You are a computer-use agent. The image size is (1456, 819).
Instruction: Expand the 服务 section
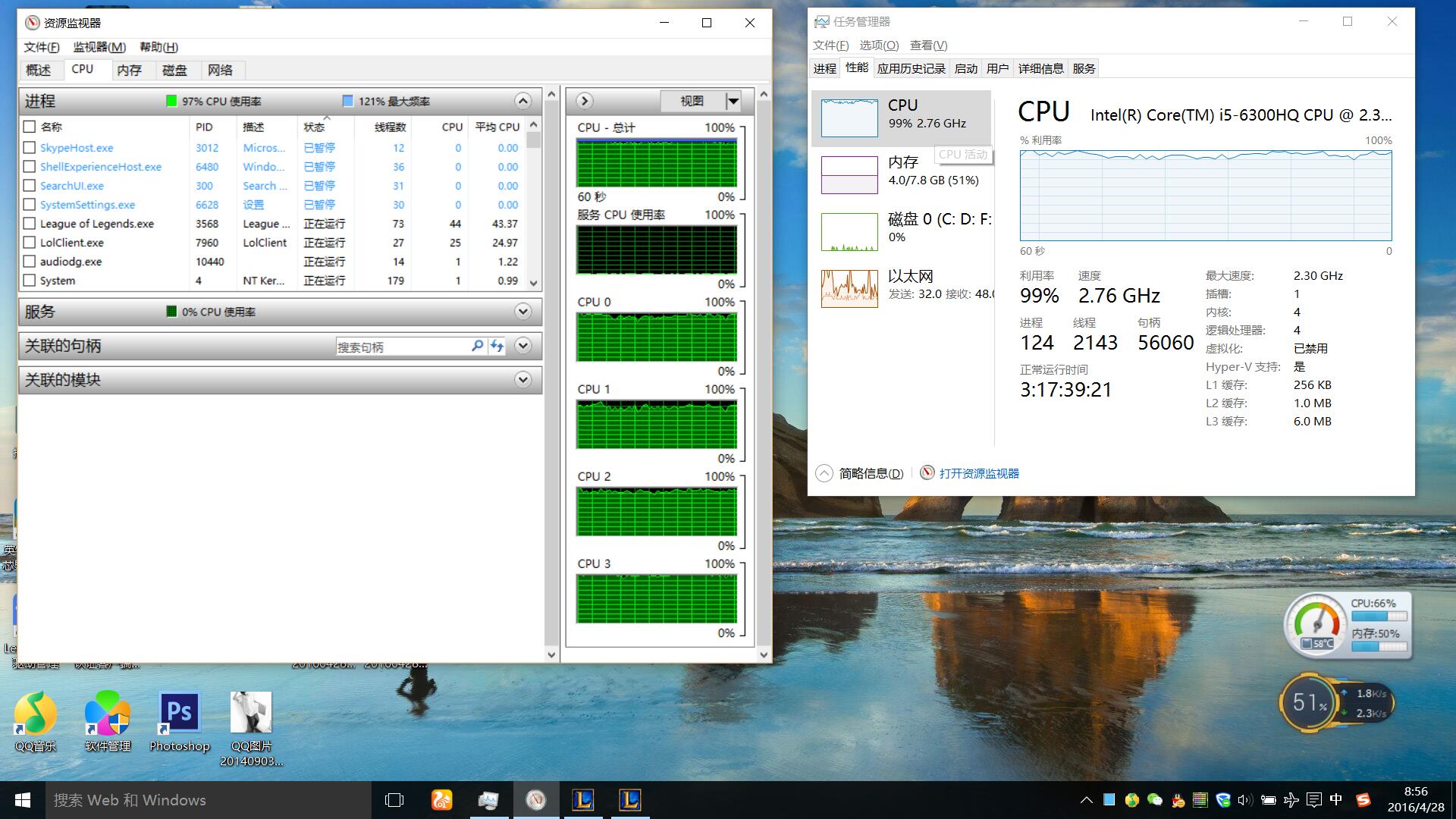pos(522,312)
